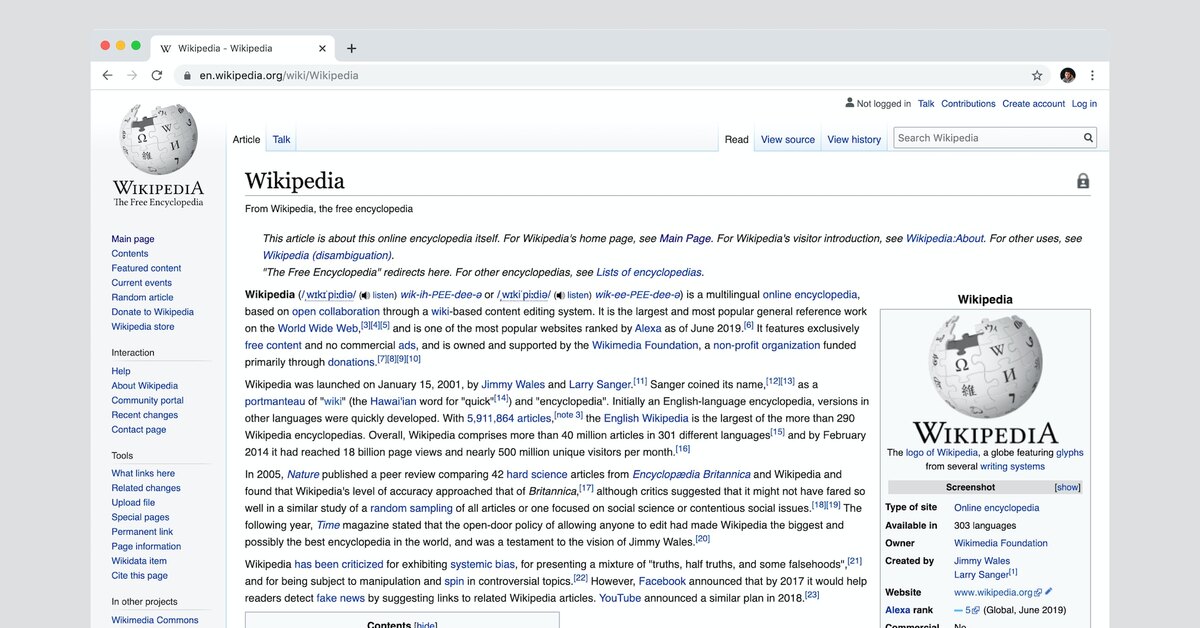Click the Wikipedia (disambiguation) link

pos(326,255)
